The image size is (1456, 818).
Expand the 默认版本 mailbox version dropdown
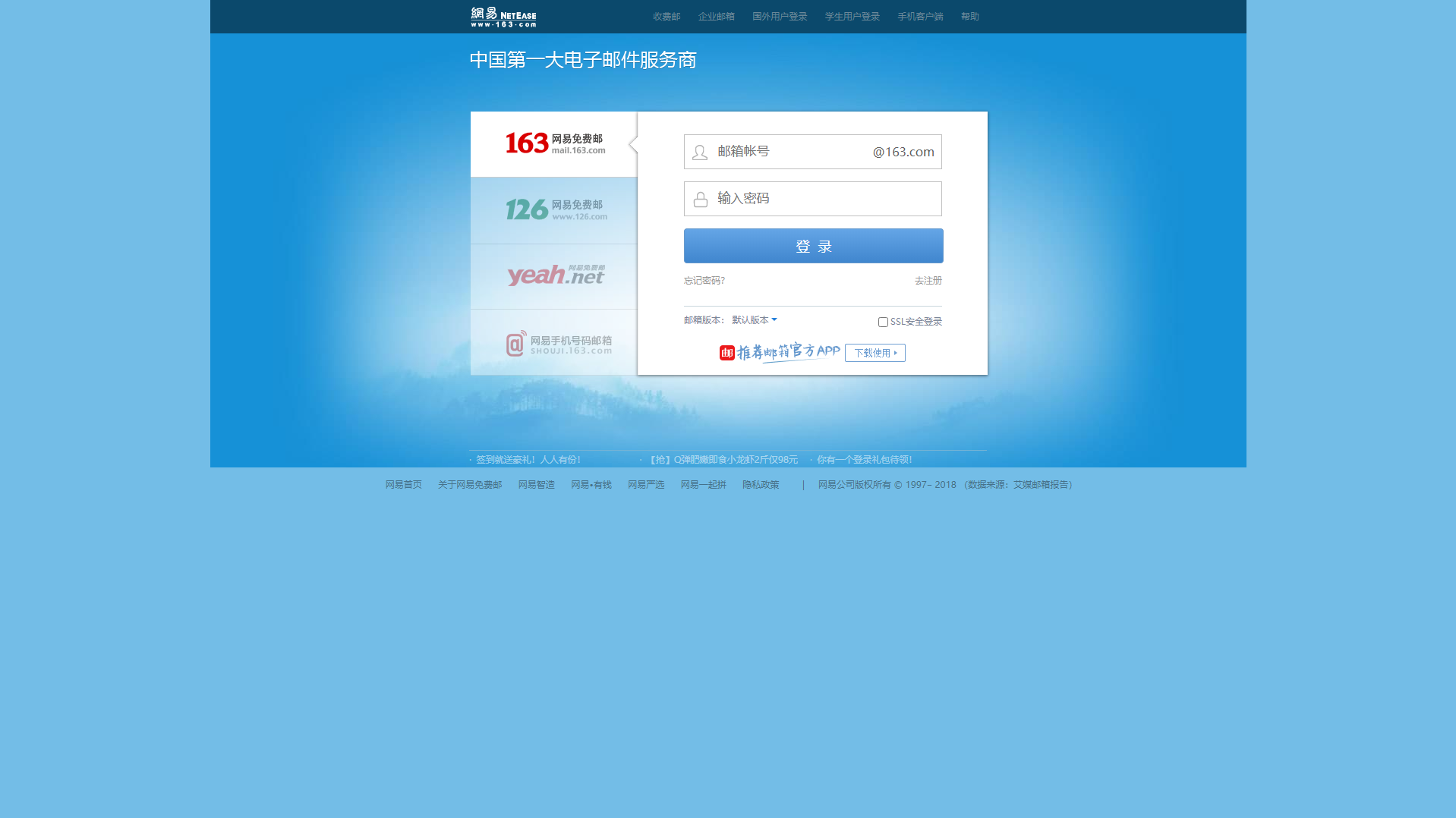pos(754,320)
